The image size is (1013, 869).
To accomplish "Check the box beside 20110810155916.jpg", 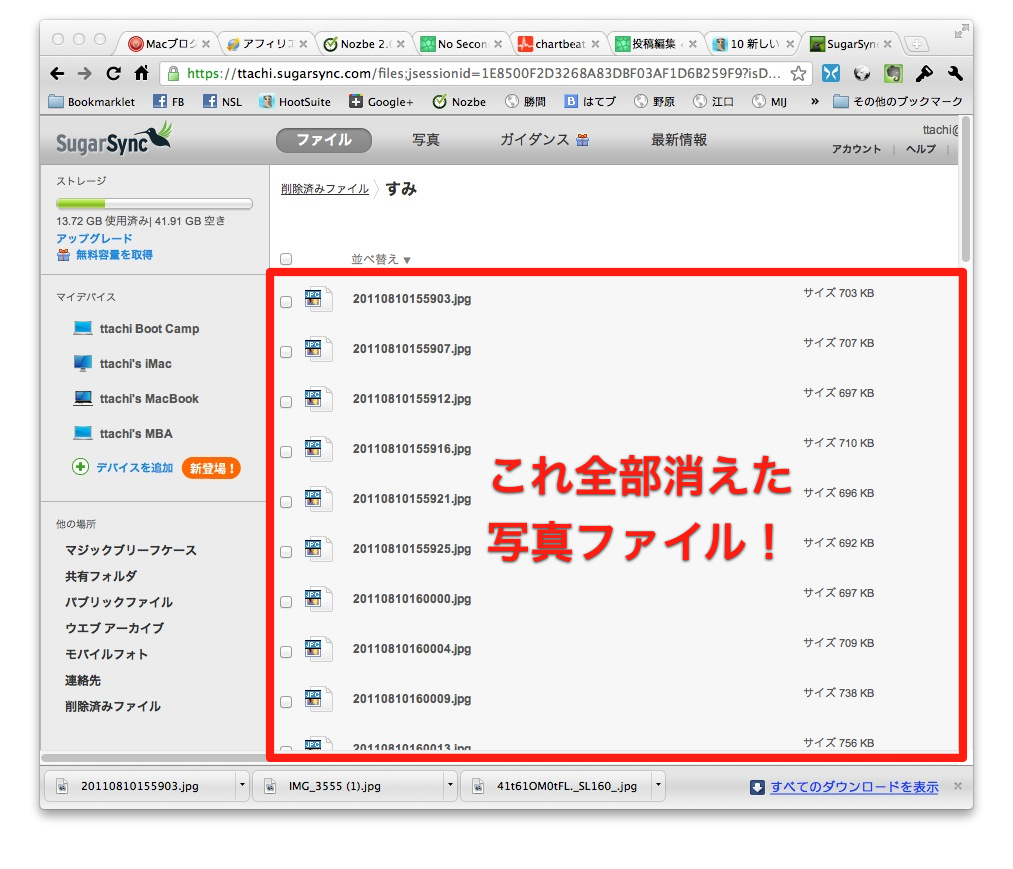I will point(287,451).
